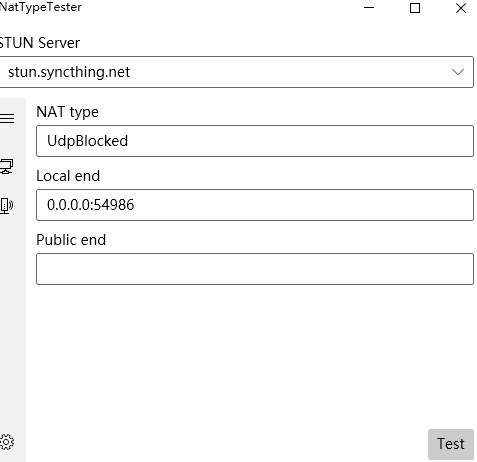The height and width of the screenshot is (462, 477).
Task: Click the STUN Server label
Action: click(x=40, y=43)
